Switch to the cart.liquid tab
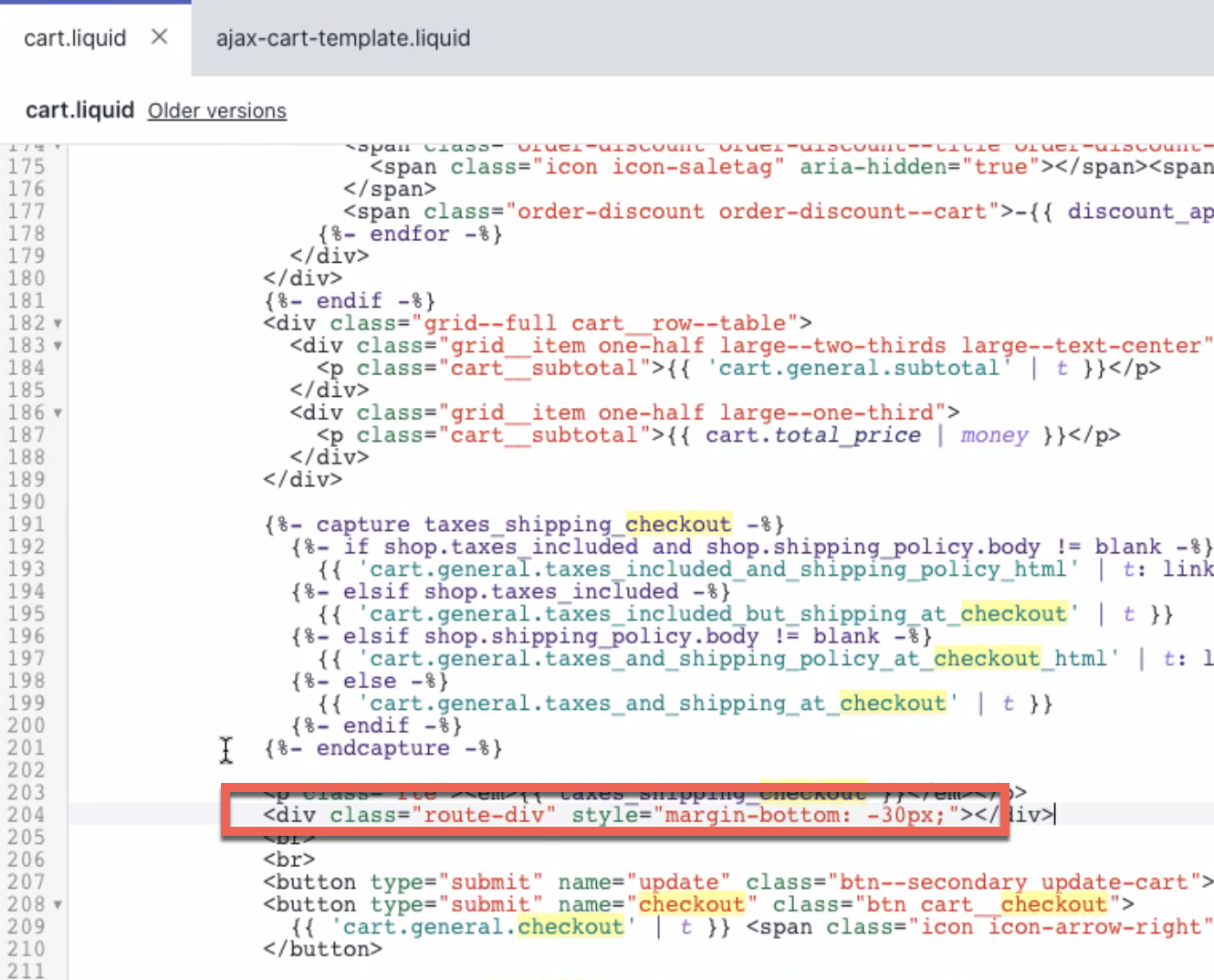The width and height of the screenshot is (1214, 980). click(x=75, y=38)
